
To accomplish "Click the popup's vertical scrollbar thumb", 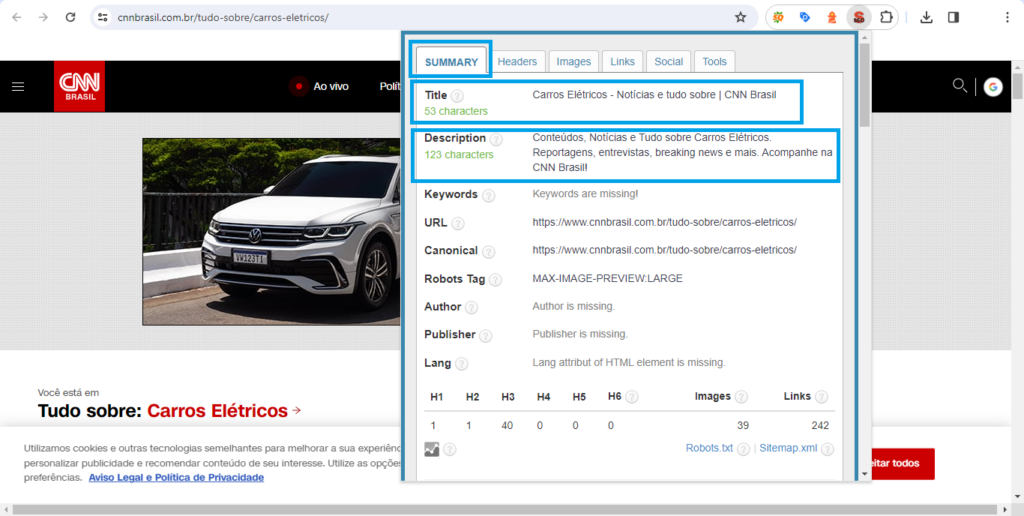I will coord(865,85).
